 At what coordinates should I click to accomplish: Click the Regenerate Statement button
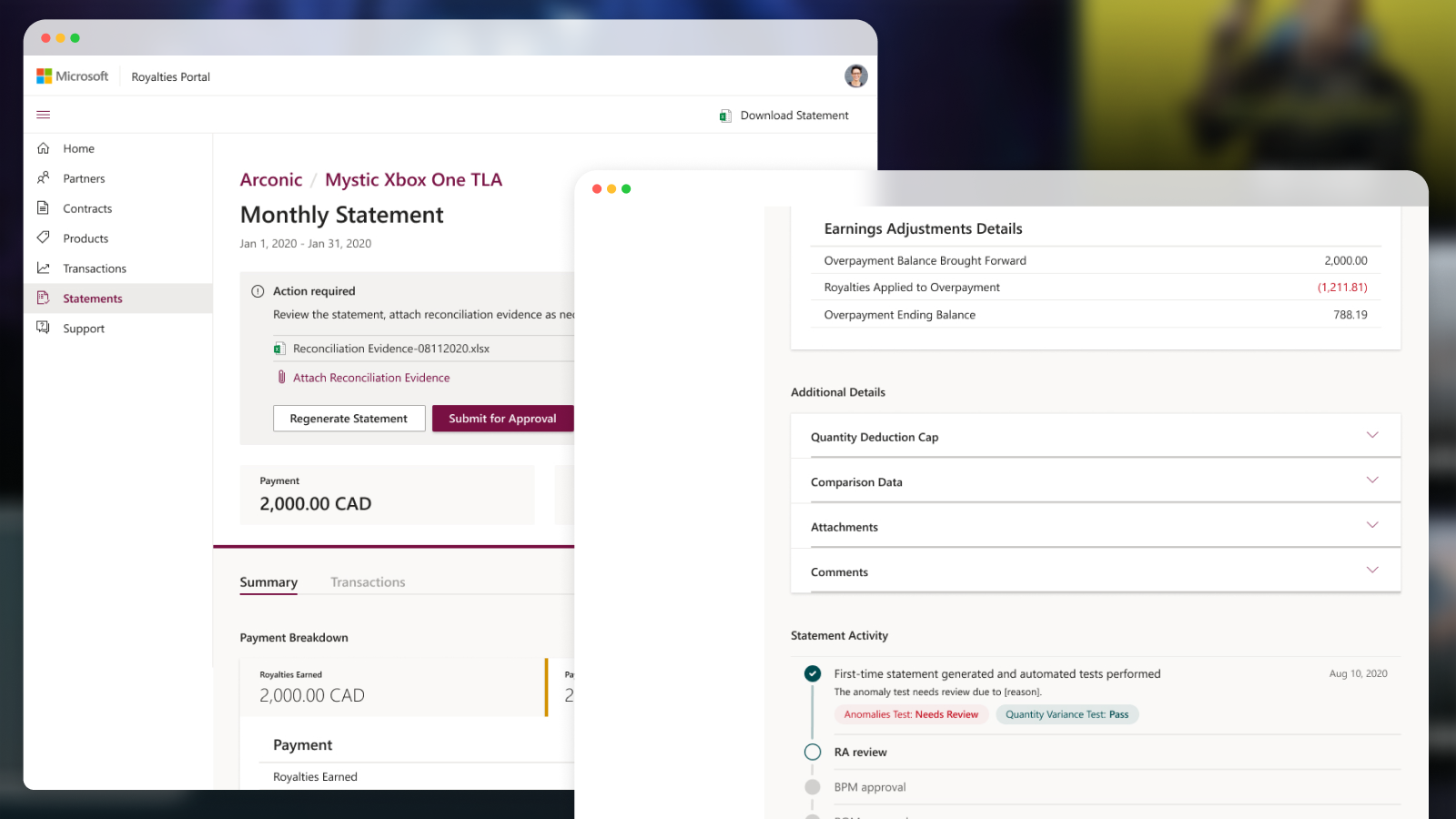point(349,419)
